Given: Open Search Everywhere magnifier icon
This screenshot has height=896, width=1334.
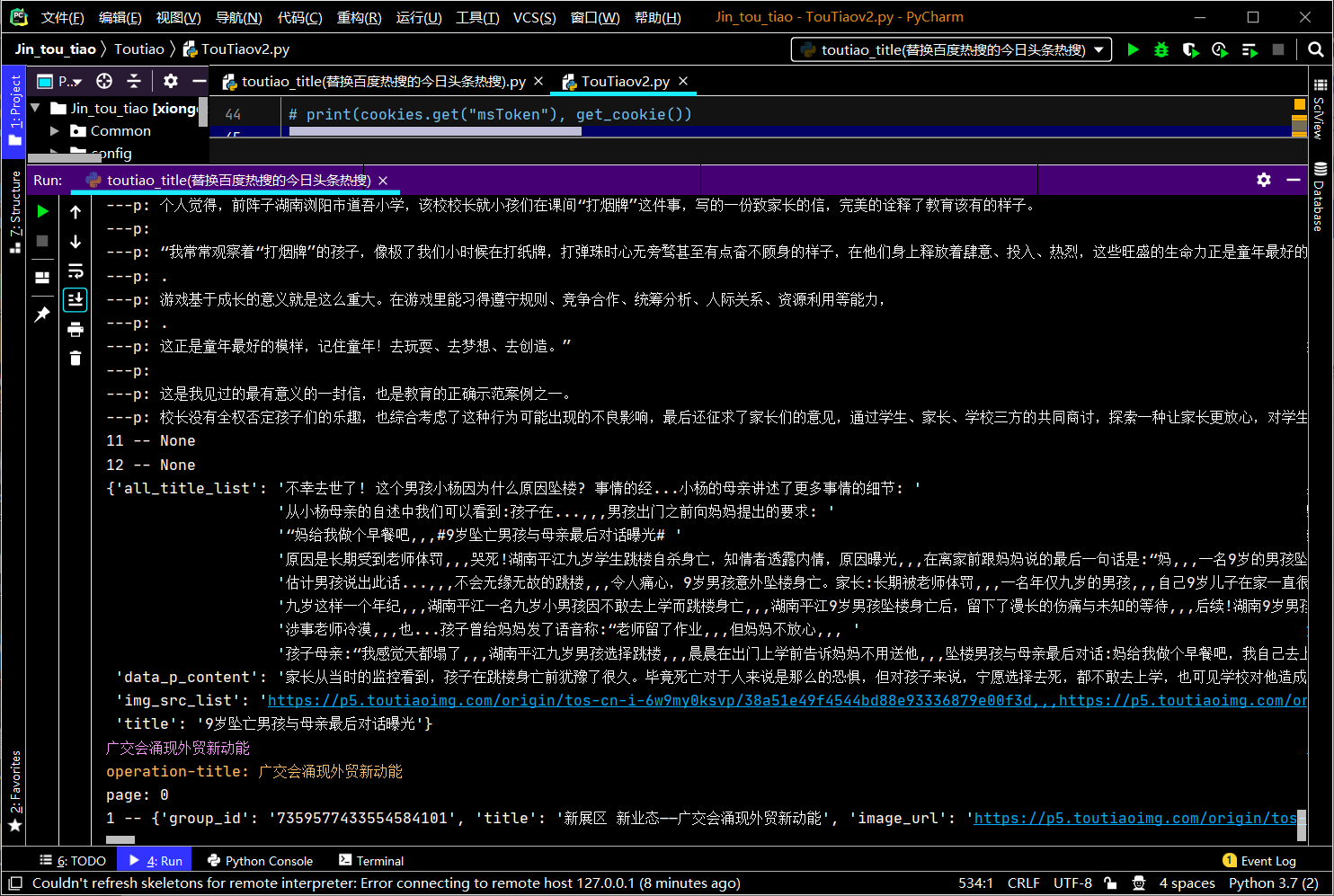Looking at the screenshot, I should pos(1316,50).
